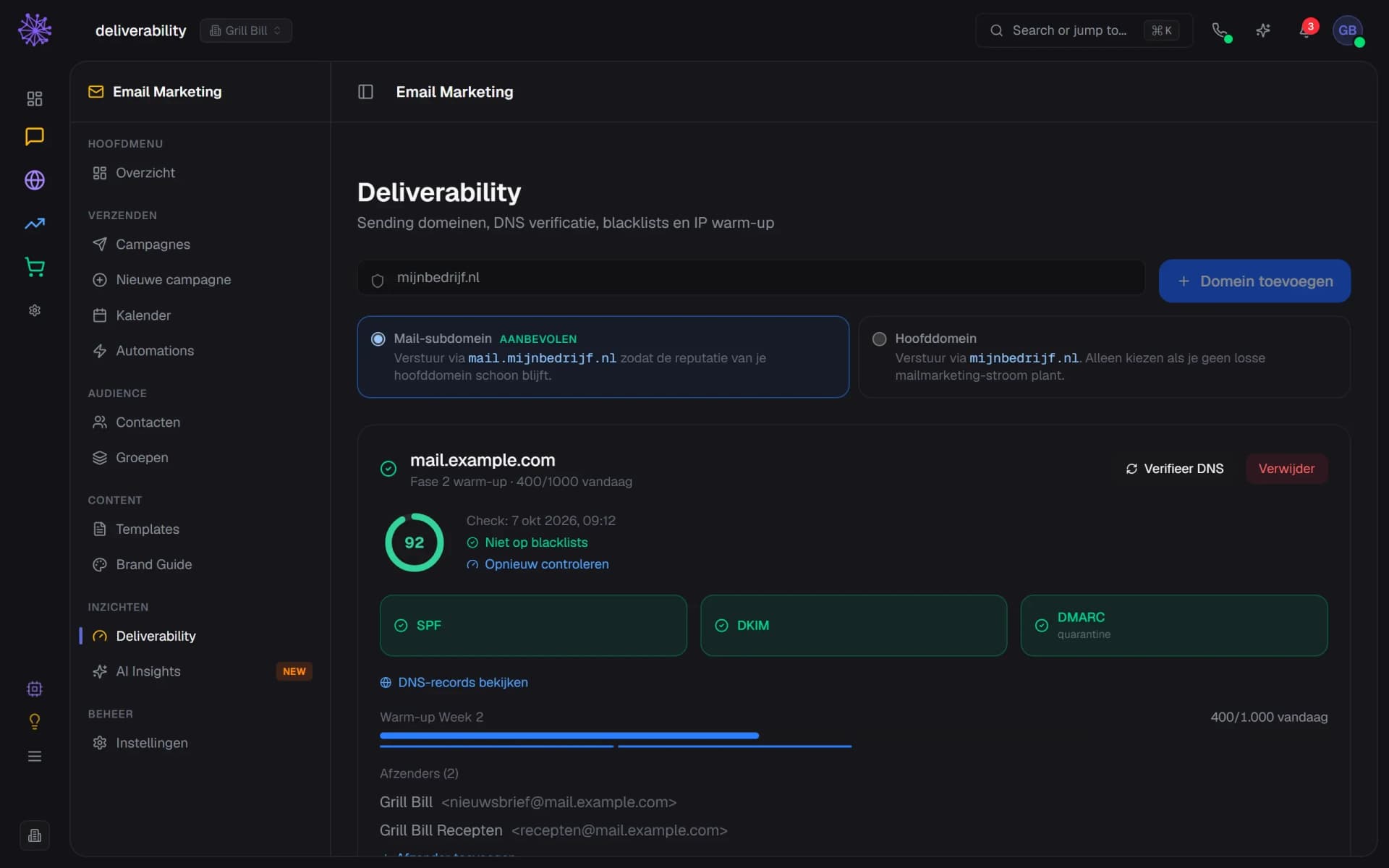Open the globe website icon in left rail
Image resolution: width=1389 pixels, height=868 pixels.
(x=35, y=180)
